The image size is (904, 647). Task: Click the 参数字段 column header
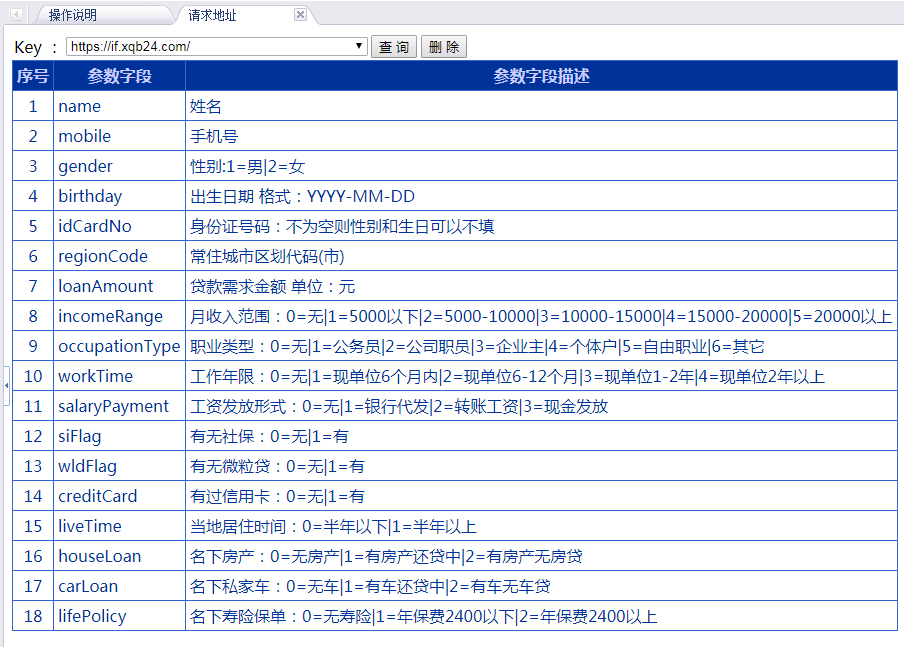(119, 76)
